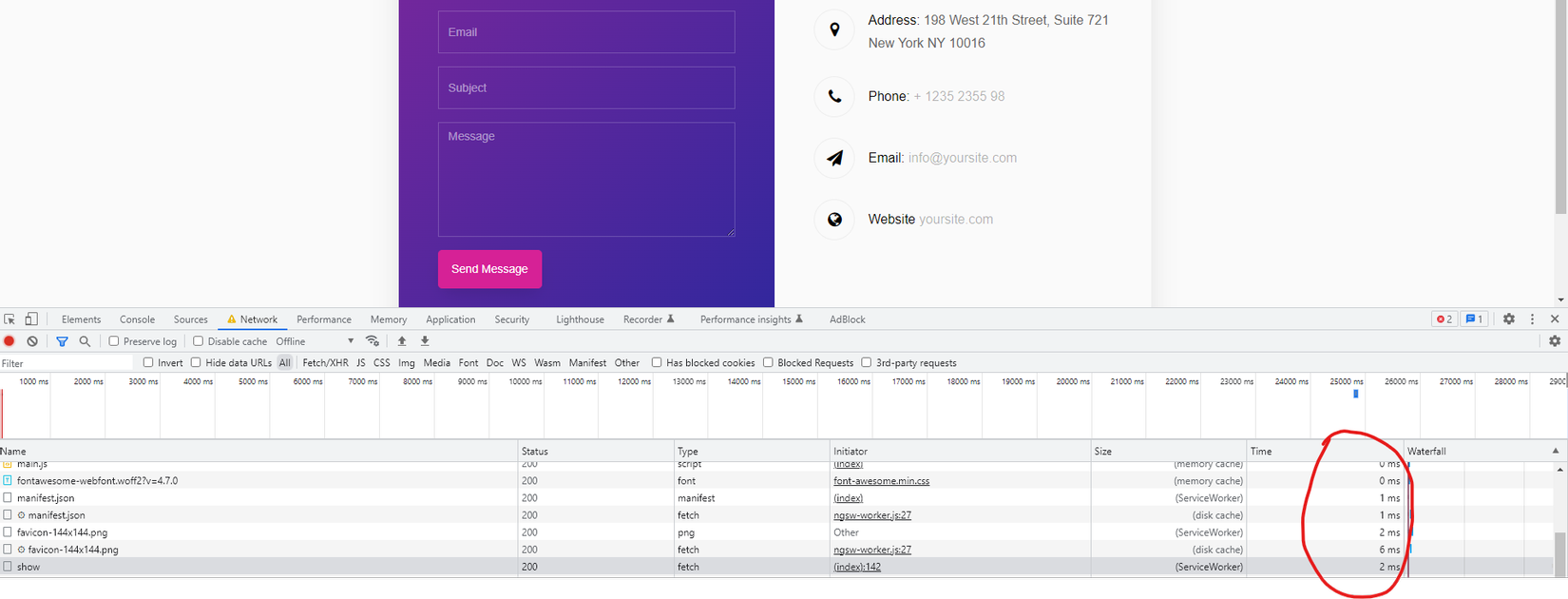The image size is (1568, 599).
Task: Open the Lighthouse tab
Action: (580, 319)
